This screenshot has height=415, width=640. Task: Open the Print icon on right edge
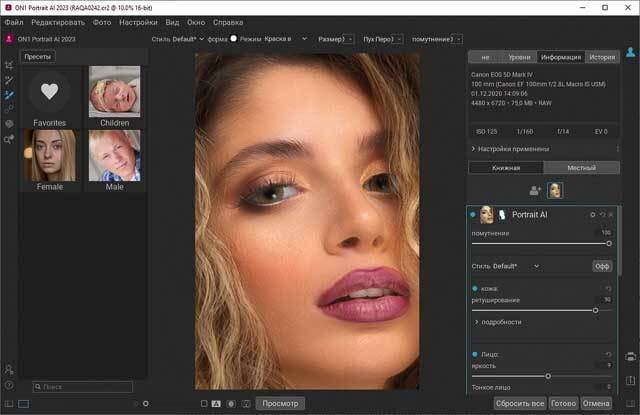[631, 356]
